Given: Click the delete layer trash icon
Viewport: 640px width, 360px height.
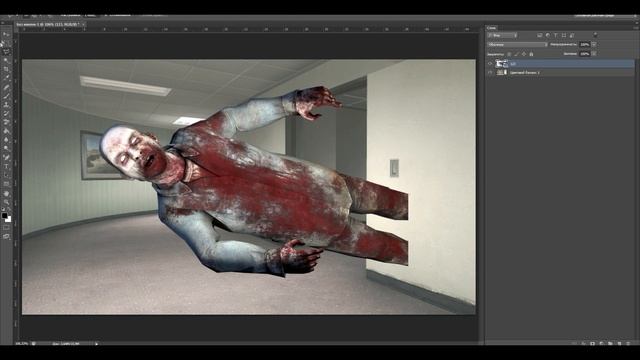Looking at the screenshot, I should click(x=628, y=344).
